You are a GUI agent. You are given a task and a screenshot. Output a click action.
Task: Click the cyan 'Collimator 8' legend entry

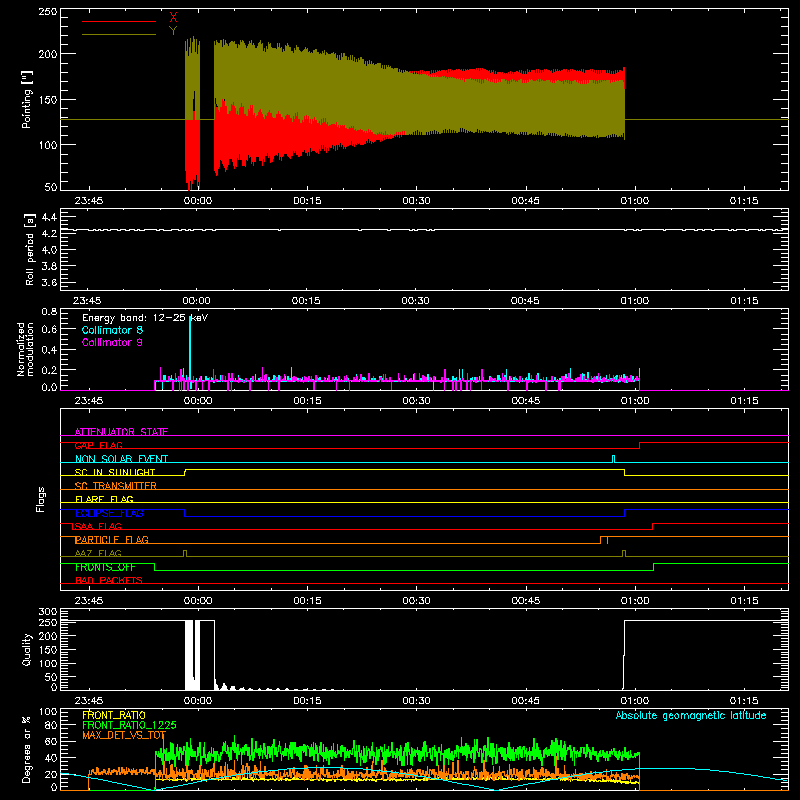point(112,330)
